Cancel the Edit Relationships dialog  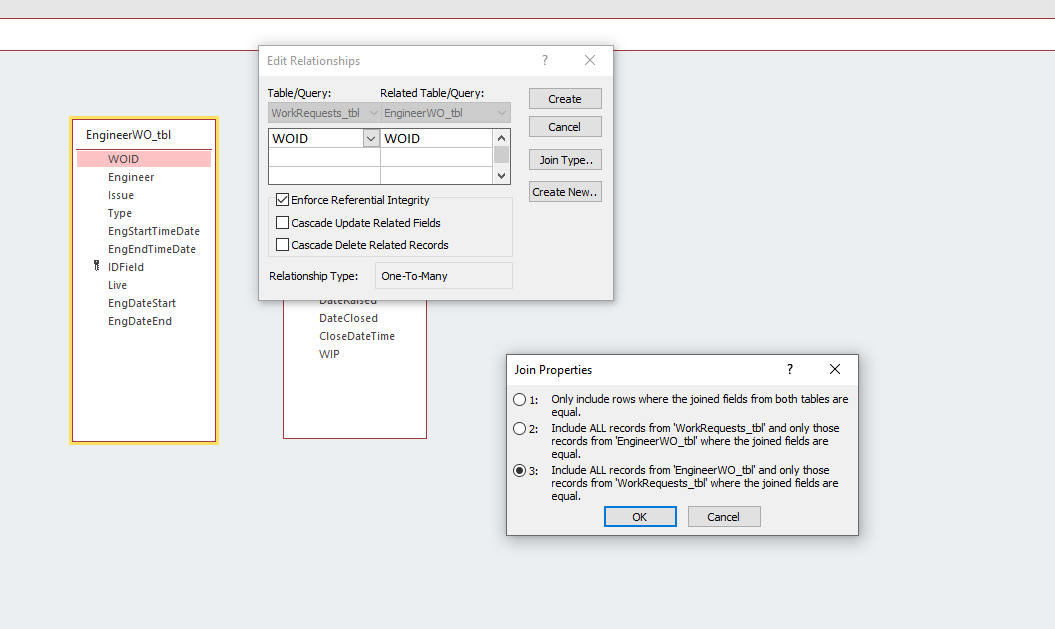click(565, 127)
